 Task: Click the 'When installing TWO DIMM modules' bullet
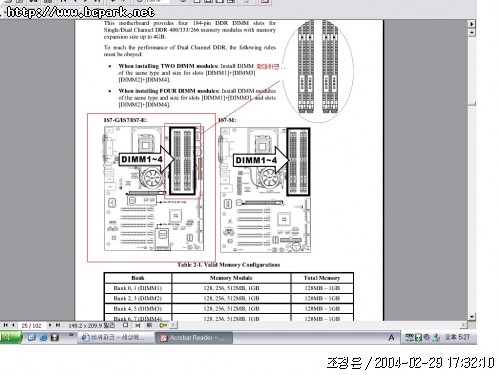[x=187, y=73]
